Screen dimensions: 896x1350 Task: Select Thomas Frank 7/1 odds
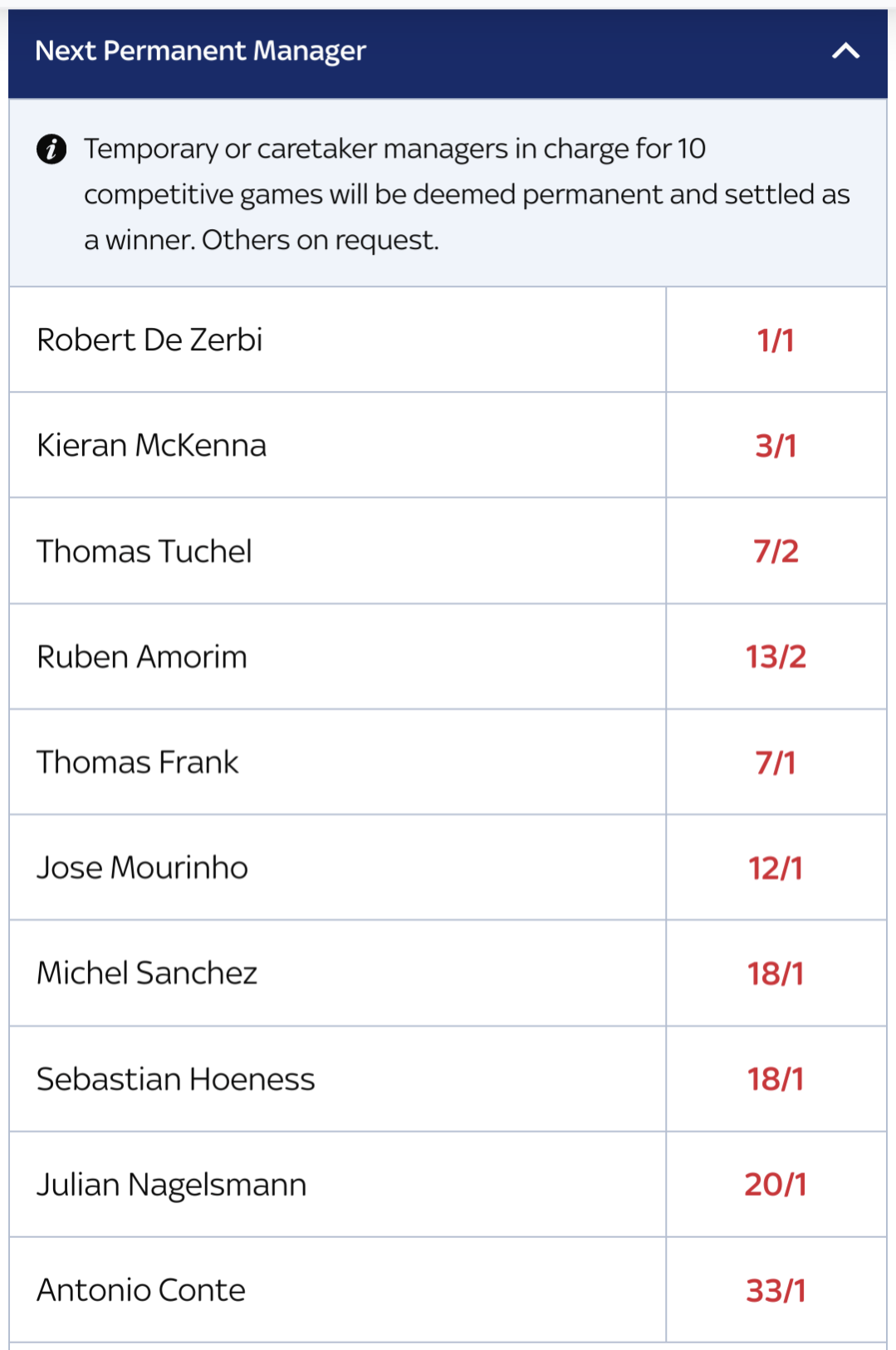(776, 762)
